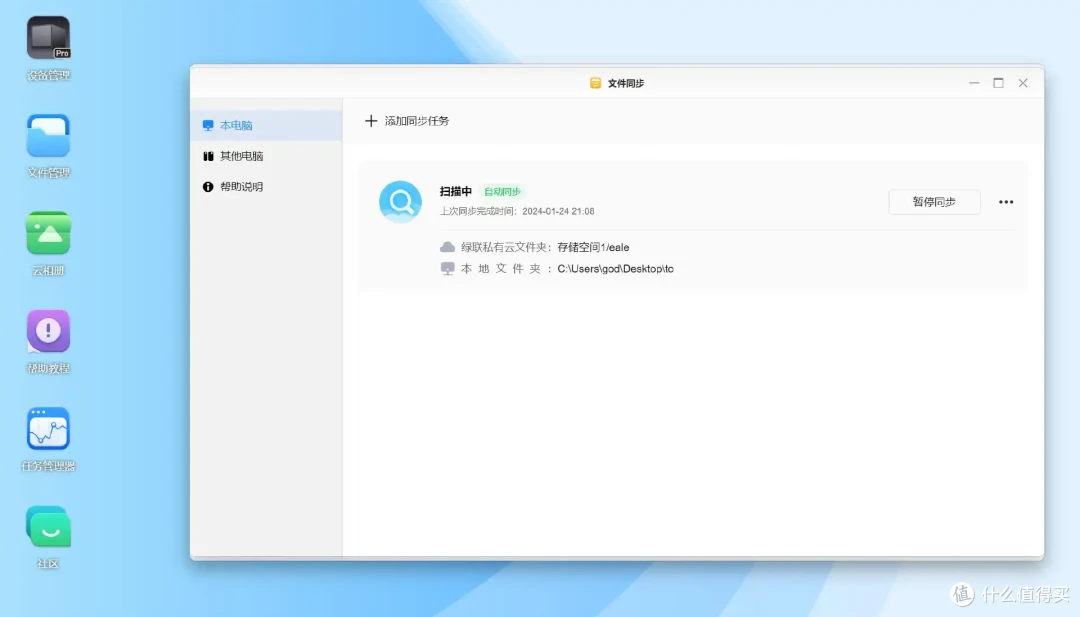Screen dimensions: 1080x617
Task: Click the green 自动同步 tag
Action: 502,191
